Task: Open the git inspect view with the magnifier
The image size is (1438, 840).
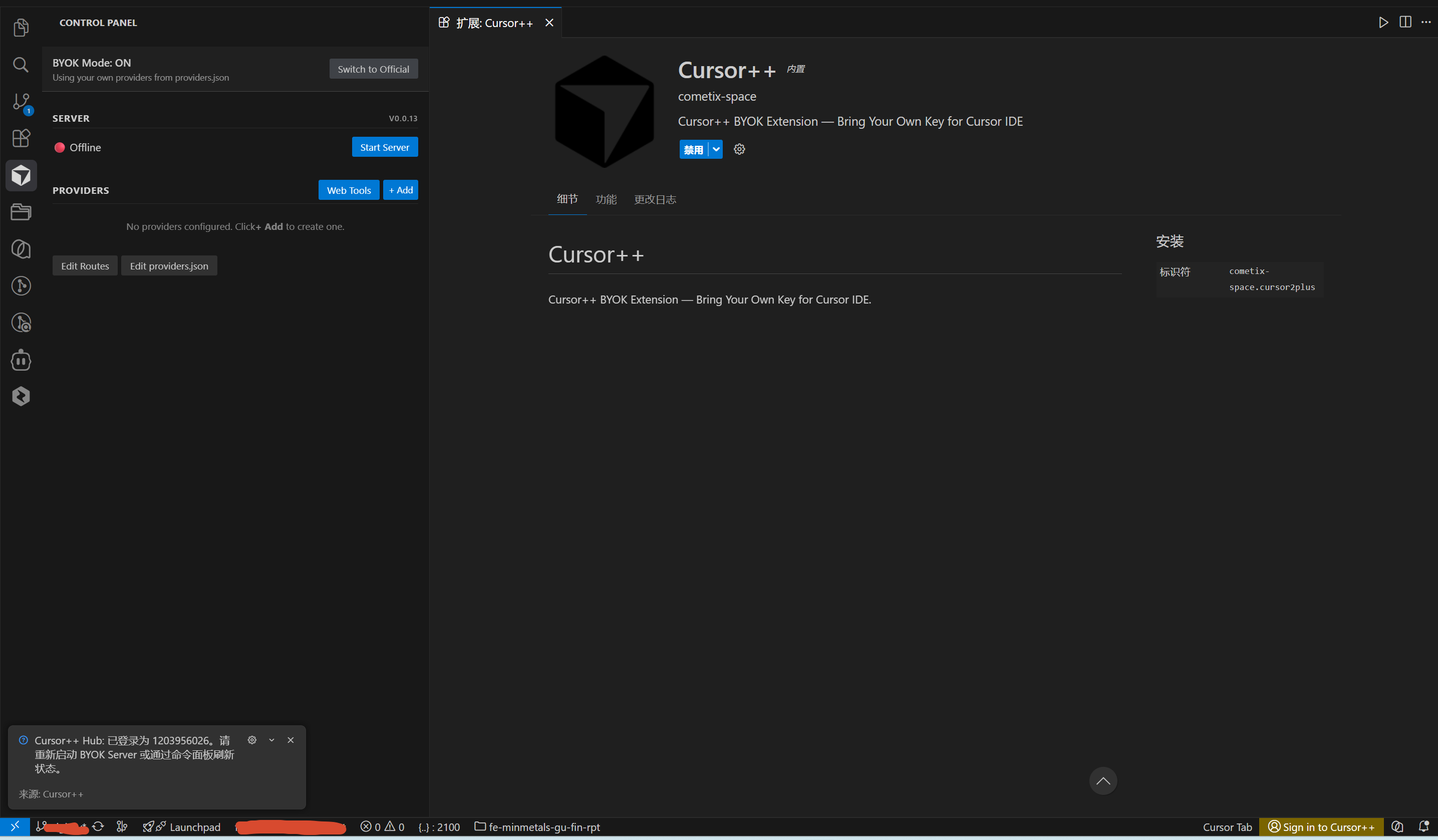Action: pyautogui.click(x=21, y=323)
